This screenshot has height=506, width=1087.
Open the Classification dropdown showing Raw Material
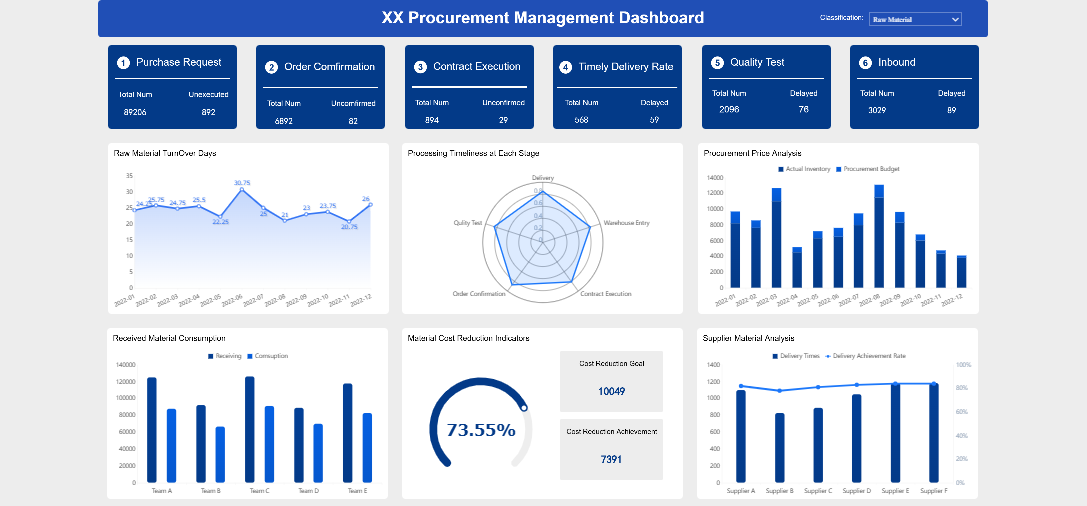tap(915, 19)
